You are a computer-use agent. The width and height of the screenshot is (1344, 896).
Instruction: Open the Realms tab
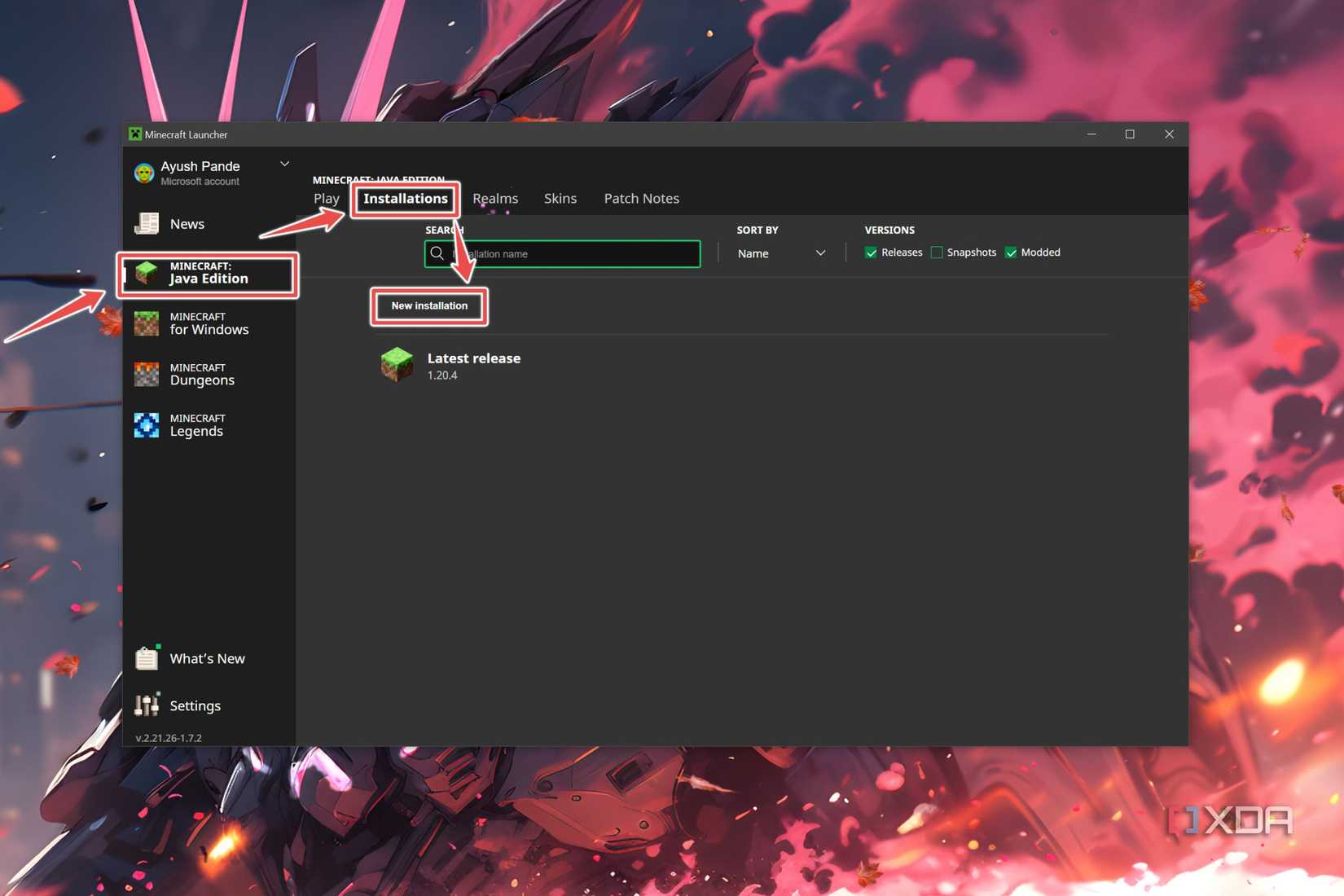tap(495, 199)
